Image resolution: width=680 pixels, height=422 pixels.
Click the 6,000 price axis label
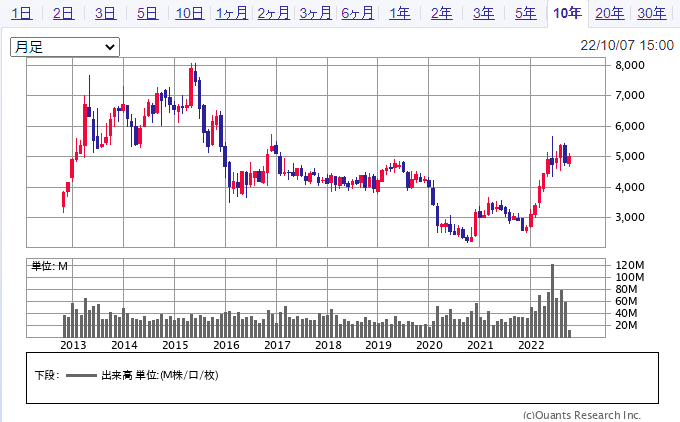coord(630,126)
